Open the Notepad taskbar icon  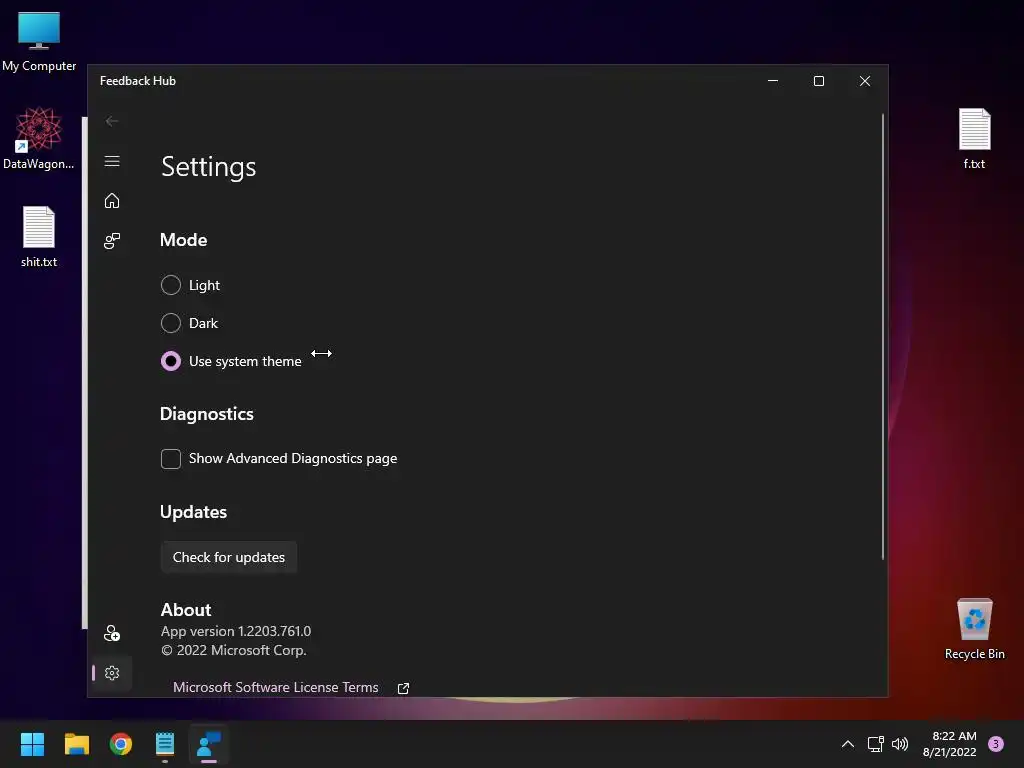click(x=165, y=744)
